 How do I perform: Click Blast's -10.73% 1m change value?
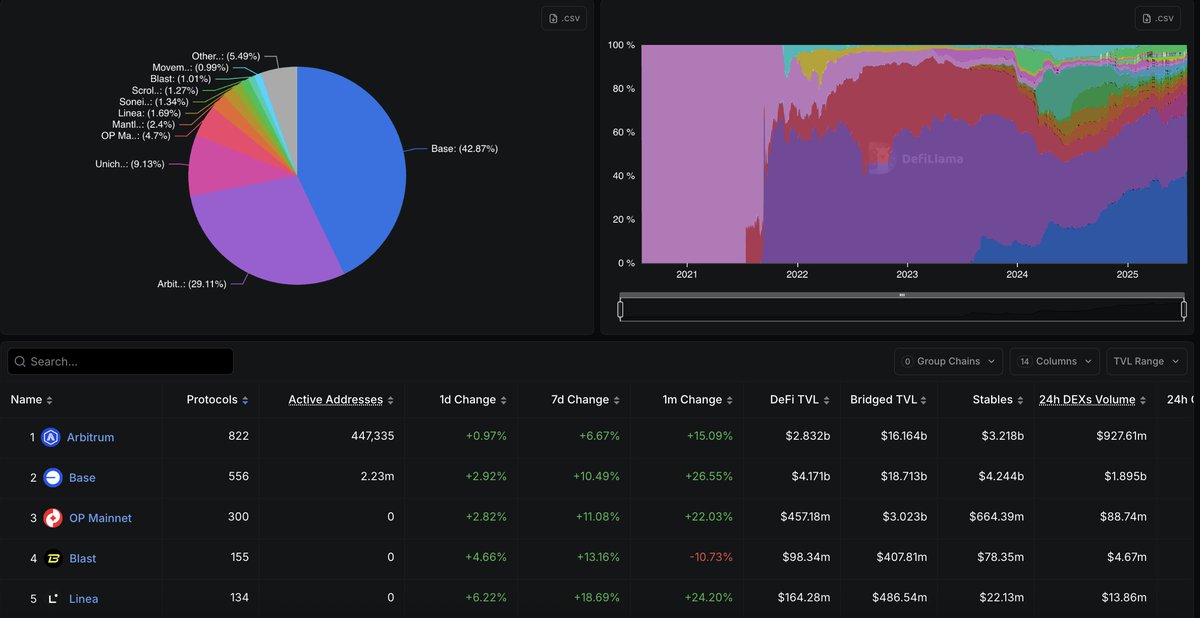click(x=710, y=557)
